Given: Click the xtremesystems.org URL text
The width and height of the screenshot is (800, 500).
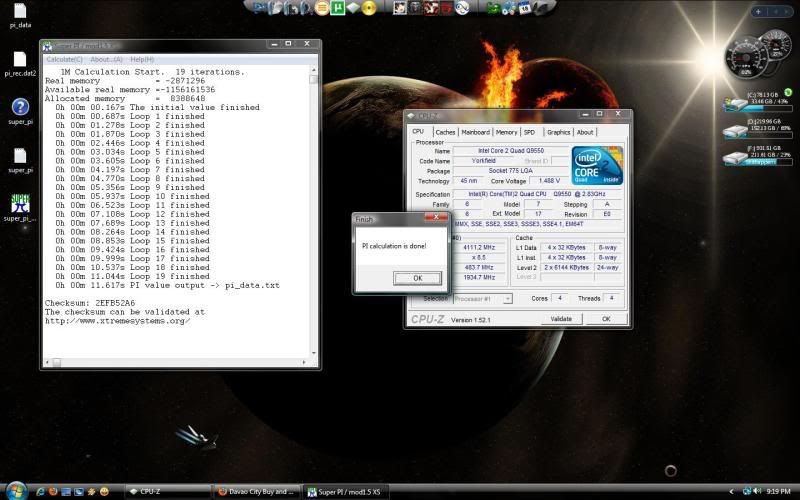Looking at the screenshot, I should click(x=117, y=321).
